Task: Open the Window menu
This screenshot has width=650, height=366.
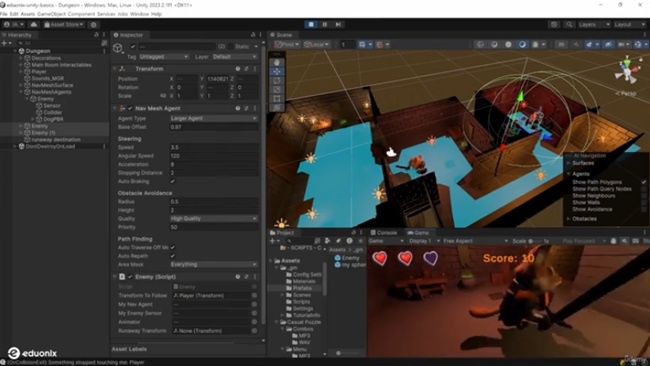Action: 139,14
